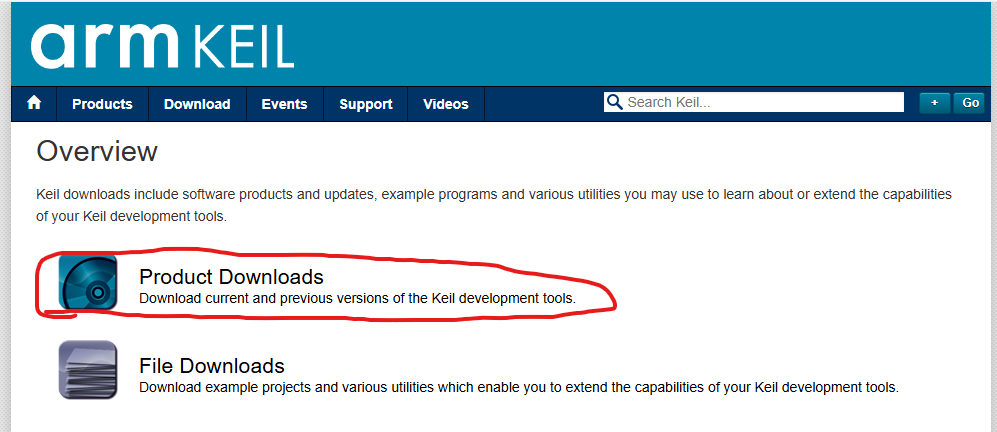Open the Product Downloads heading link
Image resolution: width=997 pixels, height=432 pixels.
tap(231, 277)
